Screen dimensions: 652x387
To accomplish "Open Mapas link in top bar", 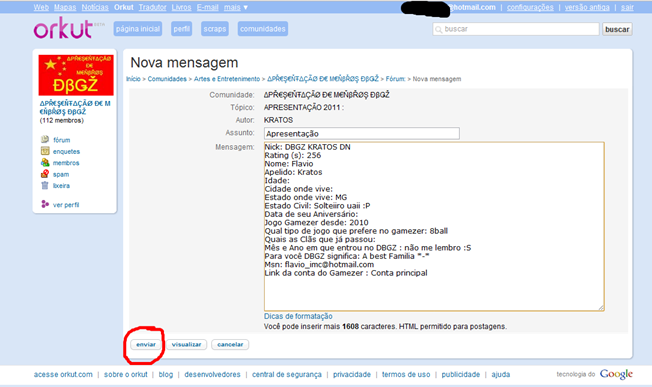I will [65, 7].
